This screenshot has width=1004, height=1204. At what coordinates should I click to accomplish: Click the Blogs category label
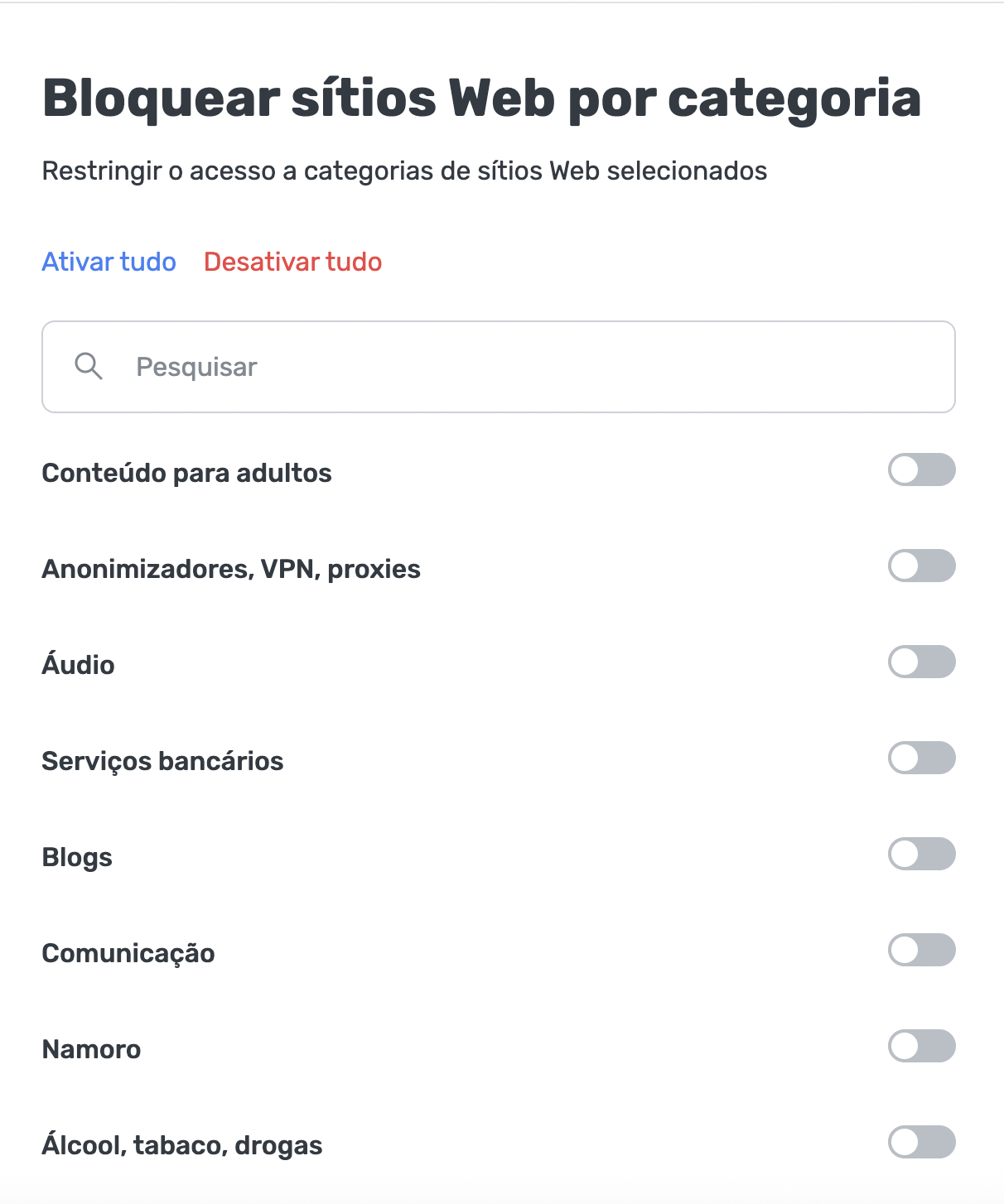click(77, 857)
